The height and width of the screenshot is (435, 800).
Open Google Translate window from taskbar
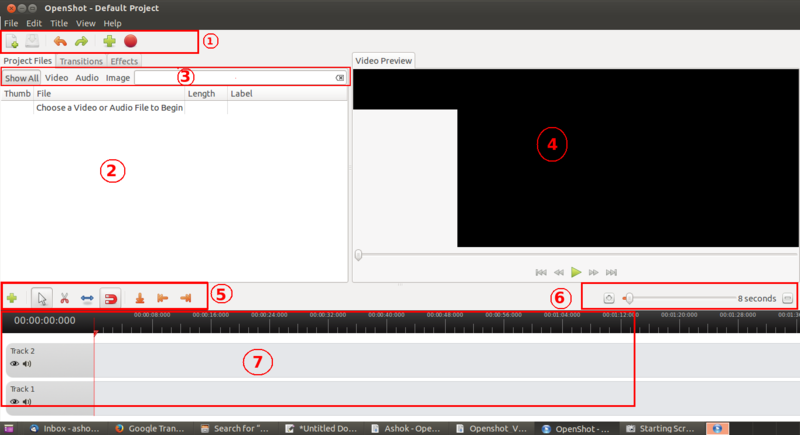pyautogui.click(x=150, y=429)
